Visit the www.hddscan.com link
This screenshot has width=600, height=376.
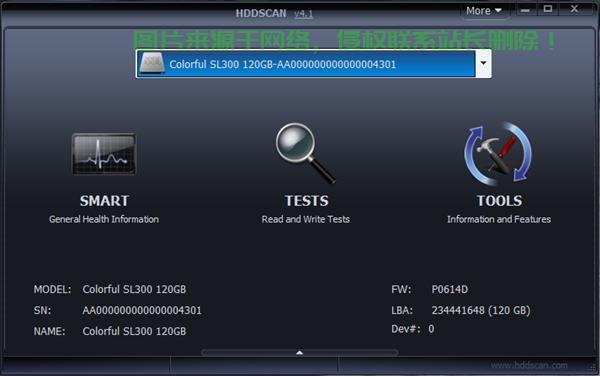pos(529,365)
